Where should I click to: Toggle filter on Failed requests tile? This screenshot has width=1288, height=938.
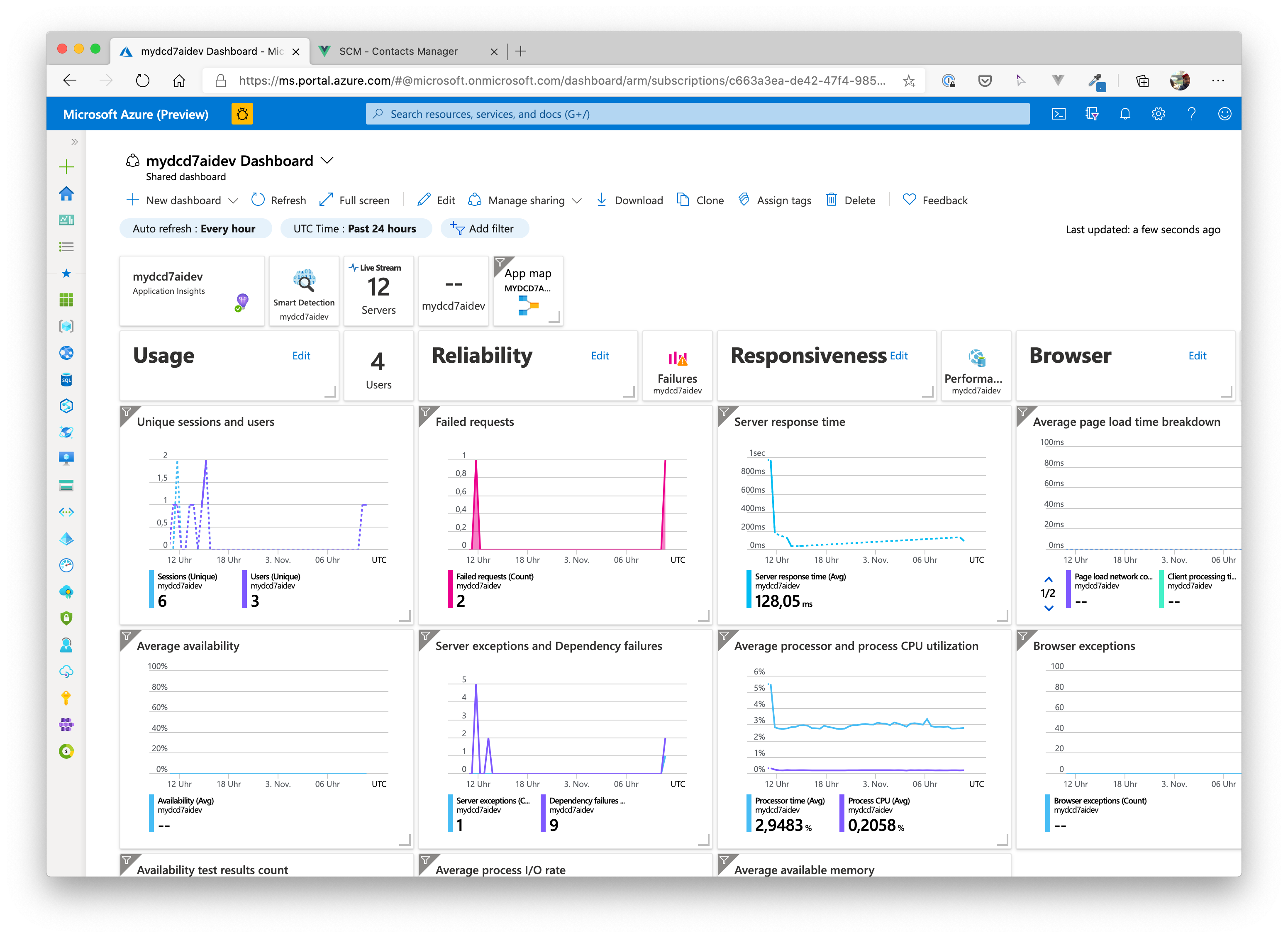(425, 412)
